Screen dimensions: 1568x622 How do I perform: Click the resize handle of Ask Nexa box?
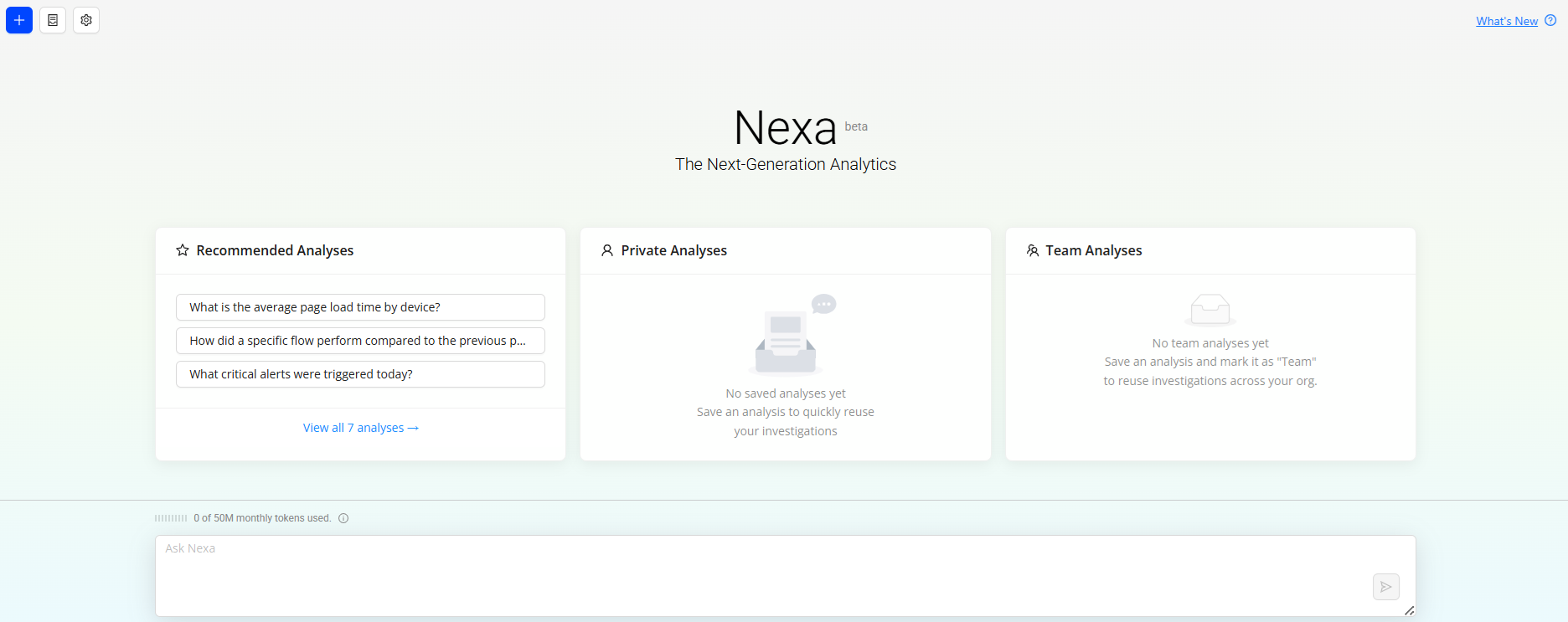(1409, 611)
